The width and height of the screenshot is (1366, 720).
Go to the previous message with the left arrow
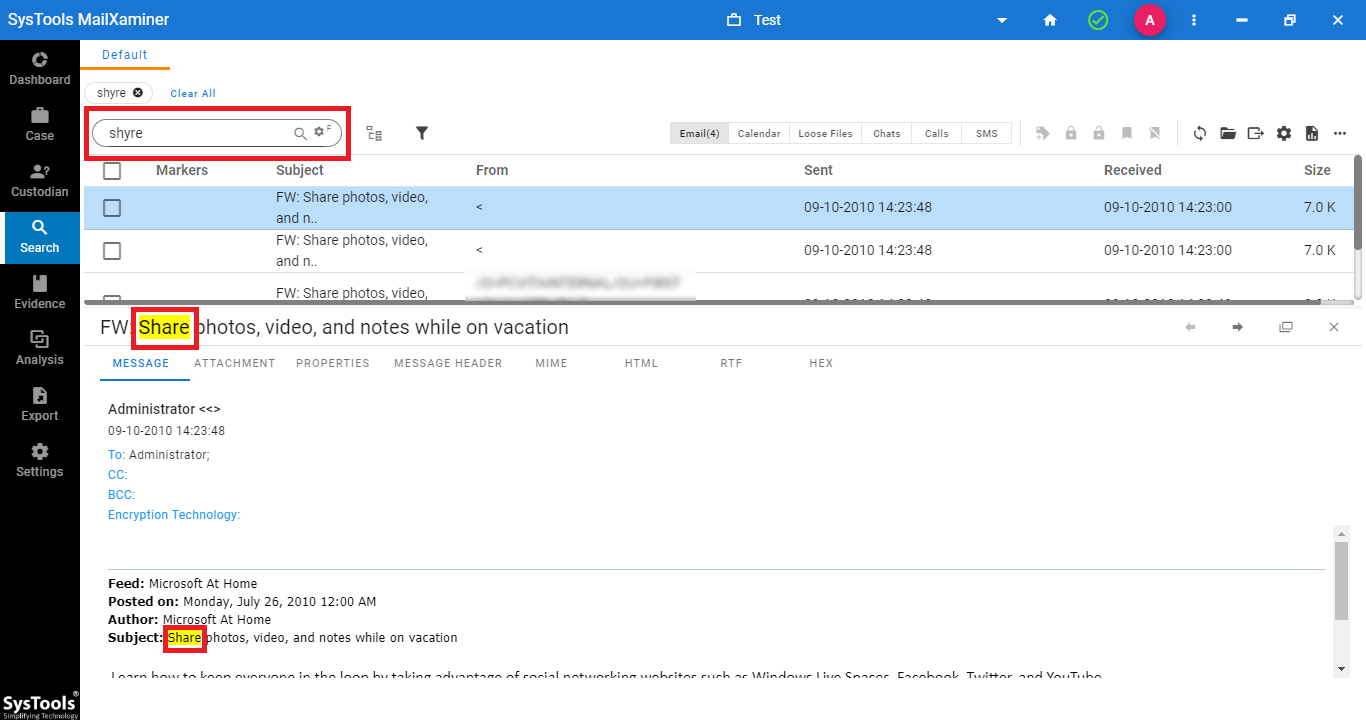(x=1190, y=327)
